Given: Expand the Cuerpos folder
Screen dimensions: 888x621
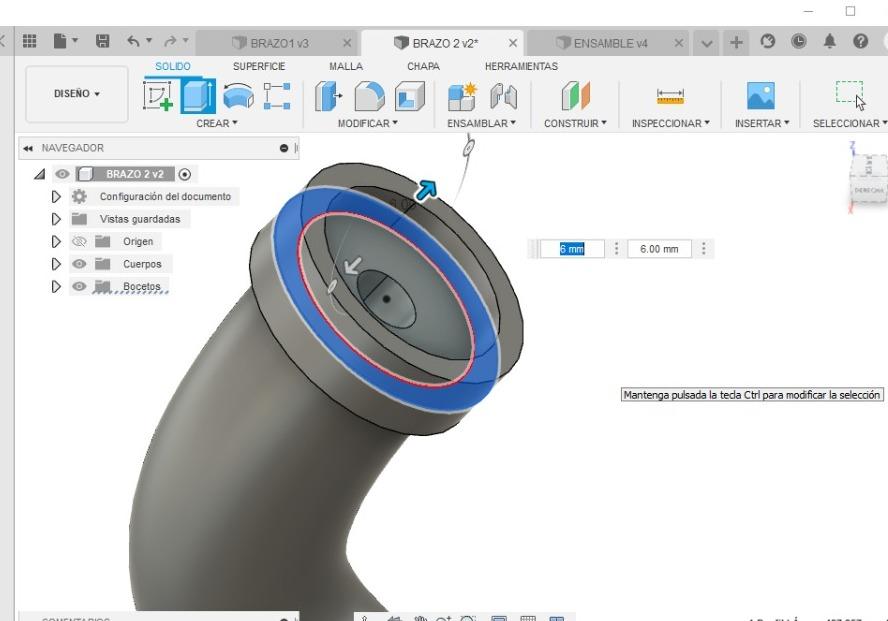Looking at the screenshot, I should 56,264.
